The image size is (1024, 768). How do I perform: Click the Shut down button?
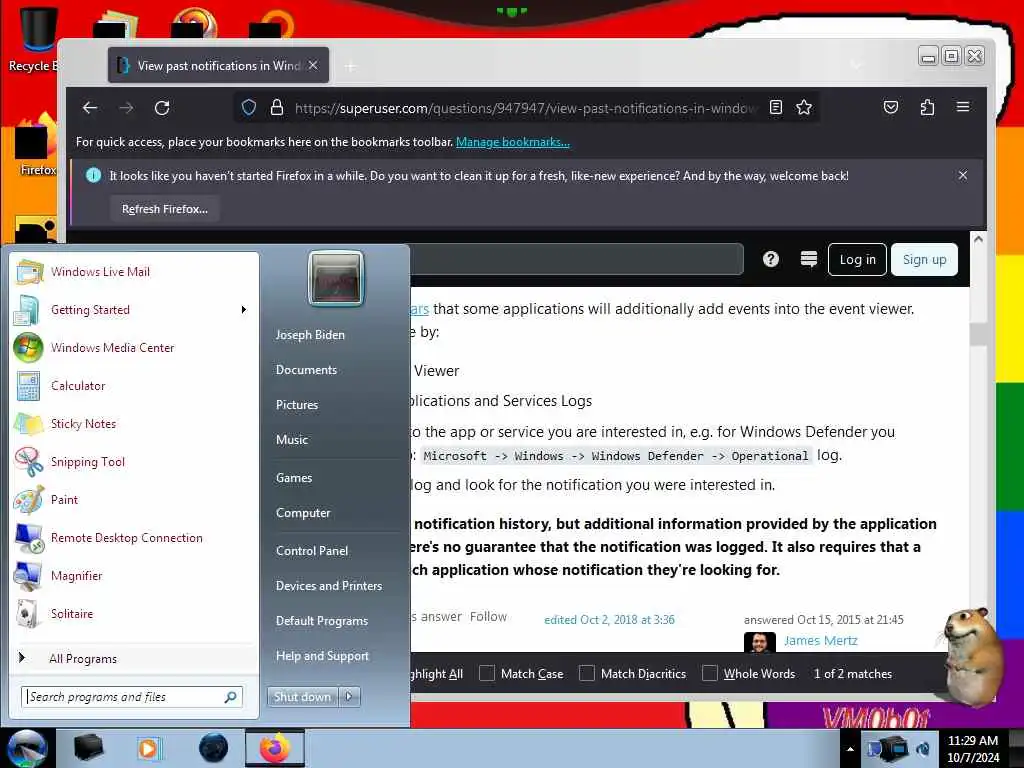302,697
